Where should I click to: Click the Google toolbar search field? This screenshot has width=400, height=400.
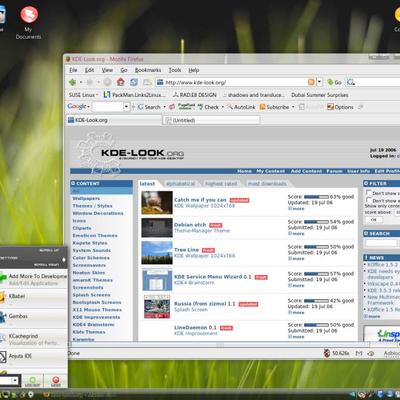click(108, 107)
